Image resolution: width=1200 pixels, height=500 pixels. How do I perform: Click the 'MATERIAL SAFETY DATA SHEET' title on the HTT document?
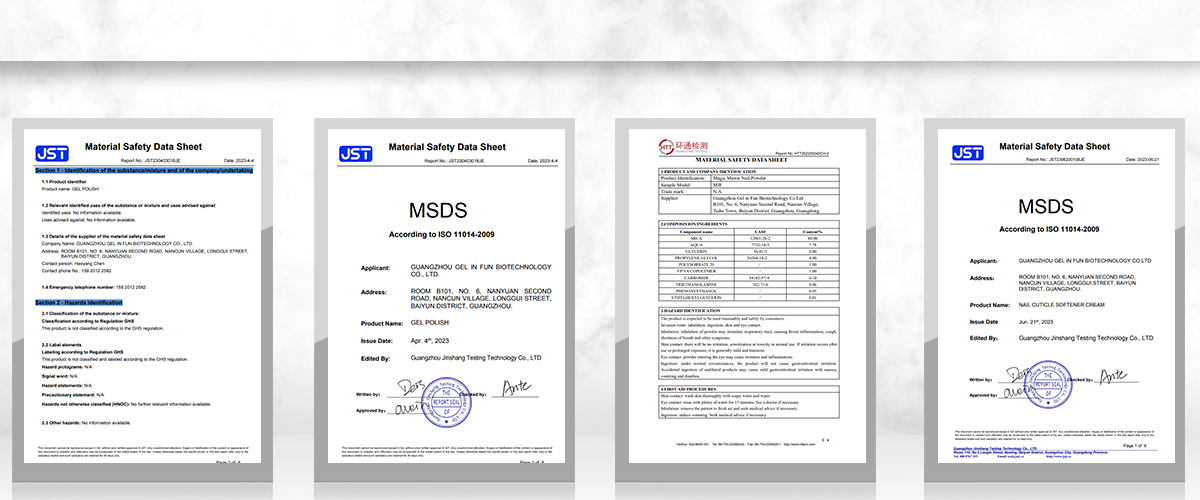point(741,159)
